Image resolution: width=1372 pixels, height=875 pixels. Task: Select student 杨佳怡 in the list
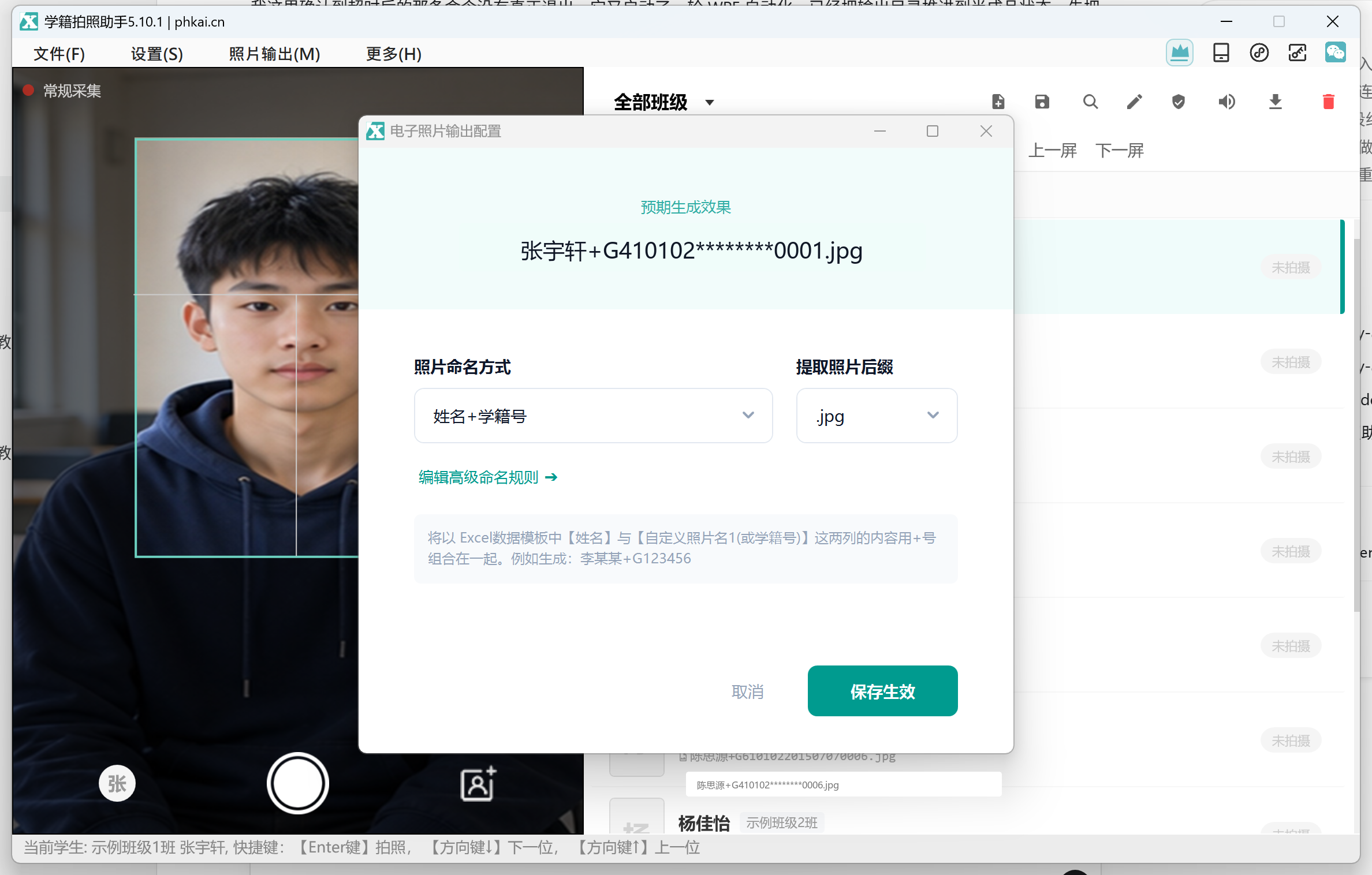pyautogui.click(x=704, y=822)
